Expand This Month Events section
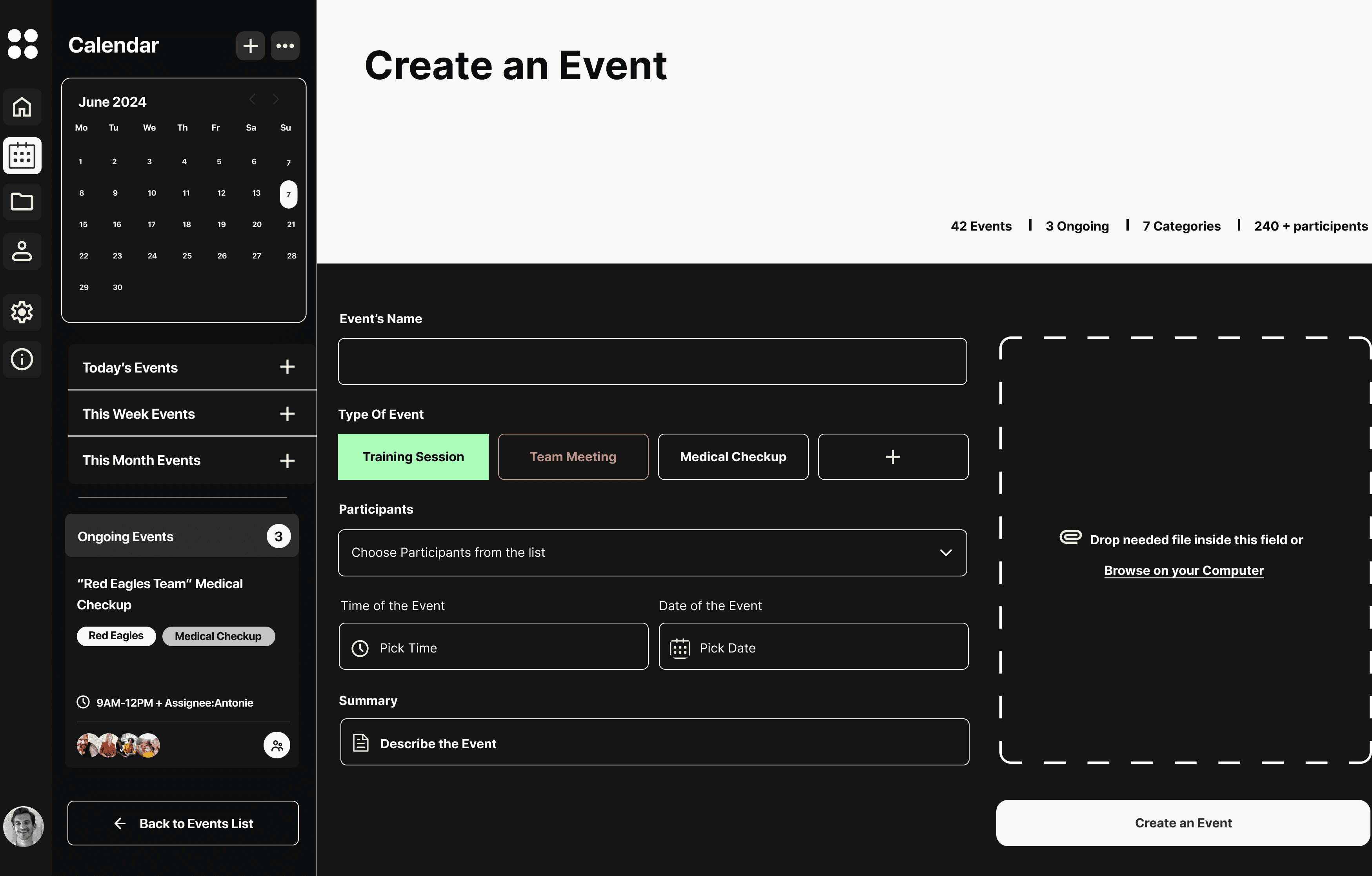1372x876 pixels. (x=287, y=460)
